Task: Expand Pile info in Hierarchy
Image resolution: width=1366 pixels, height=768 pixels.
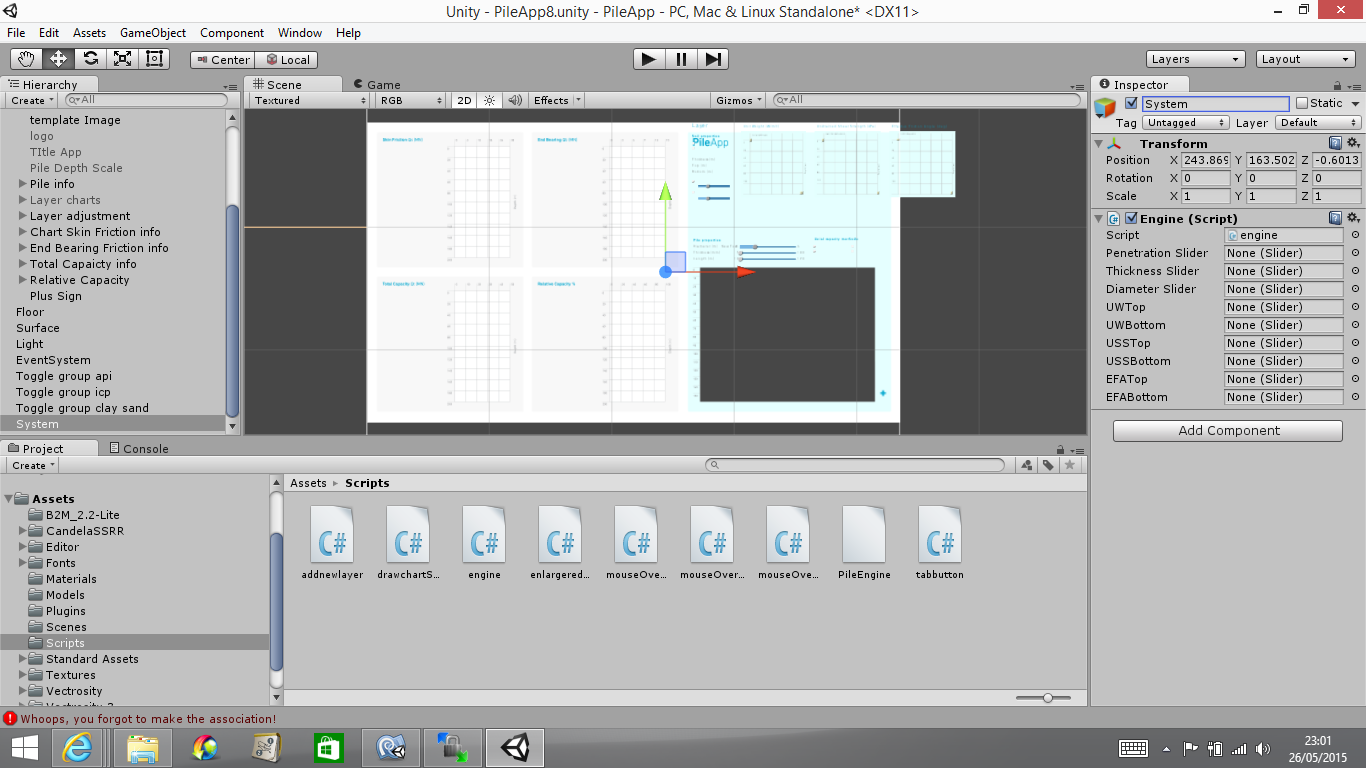Action: [x=23, y=184]
